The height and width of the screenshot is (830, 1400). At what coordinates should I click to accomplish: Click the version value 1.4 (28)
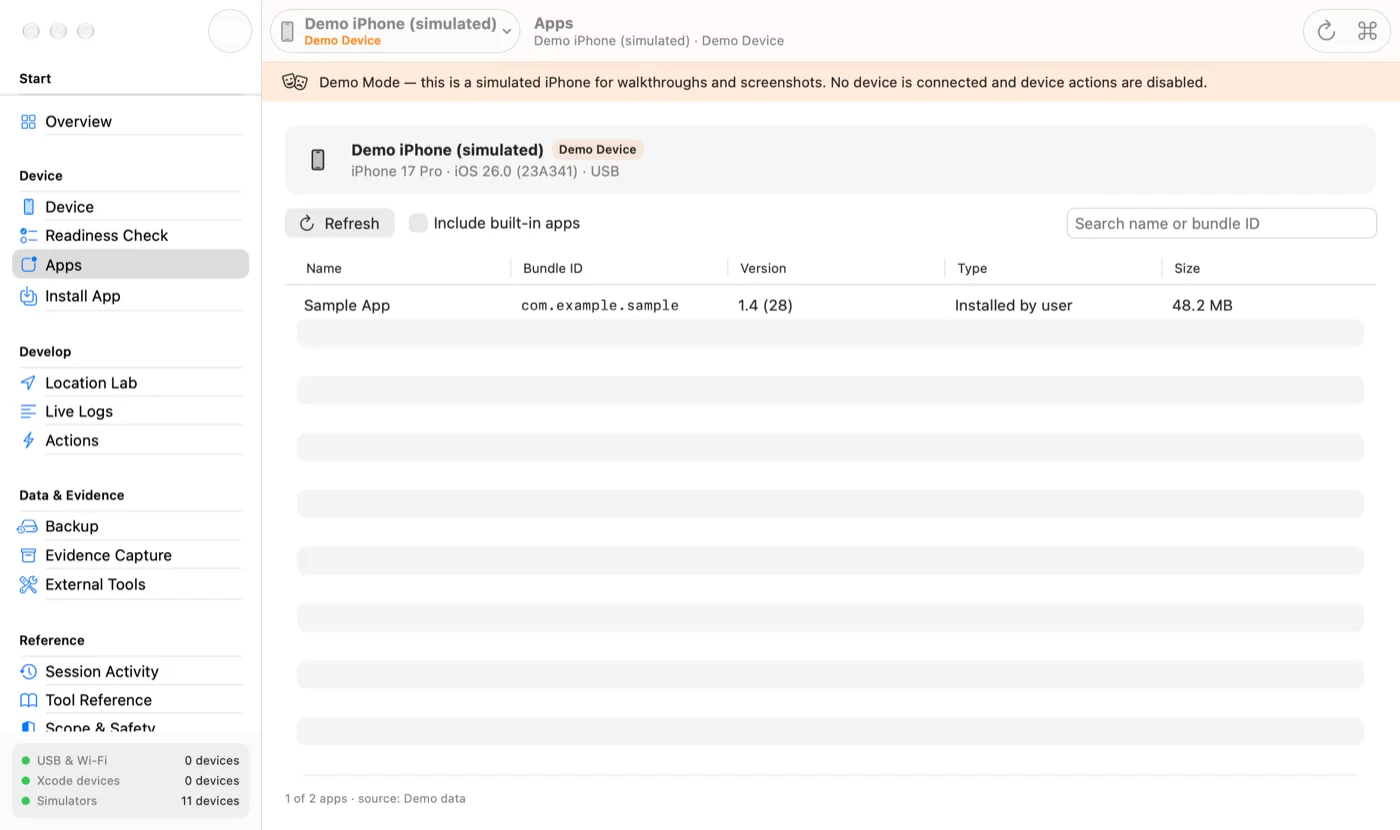(765, 305)
